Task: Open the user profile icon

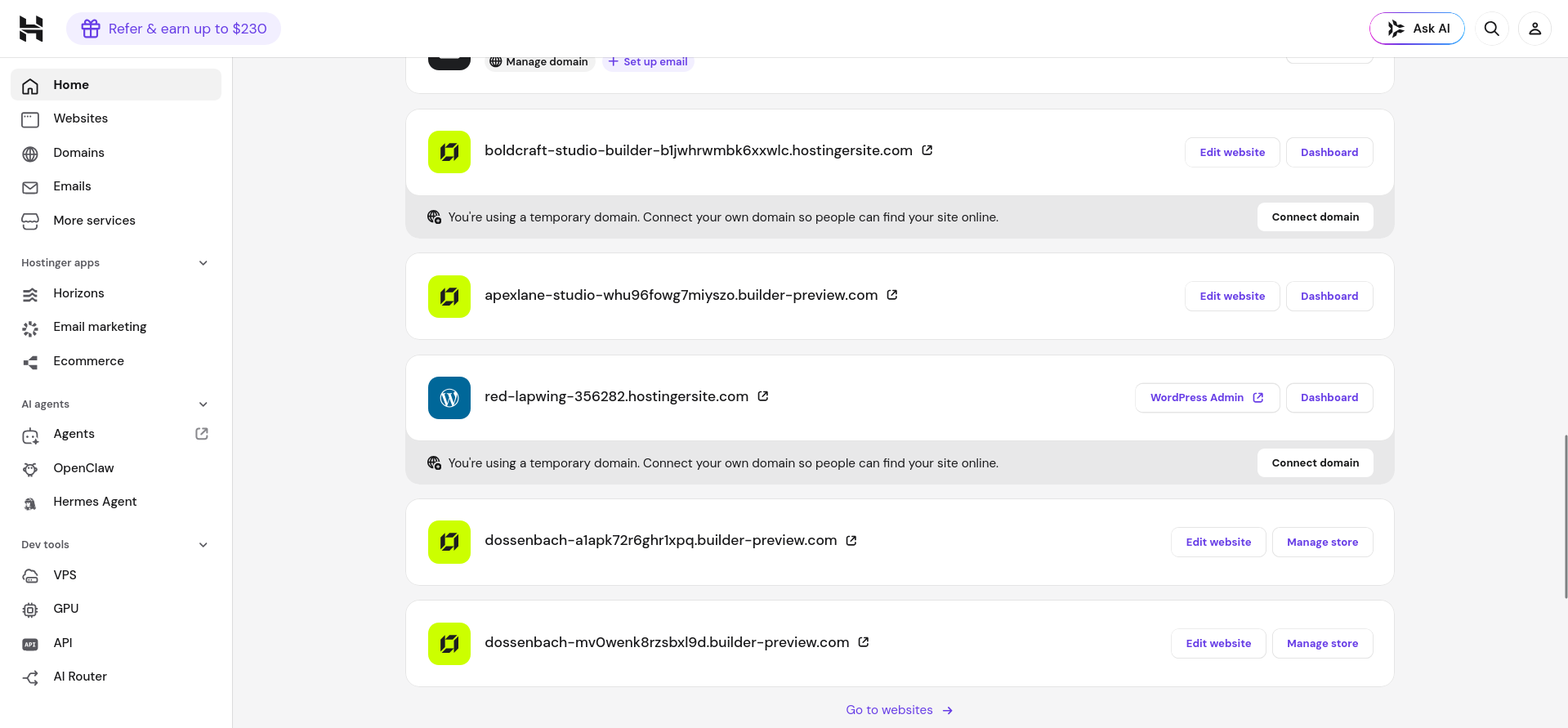Action: [1535, 29]
